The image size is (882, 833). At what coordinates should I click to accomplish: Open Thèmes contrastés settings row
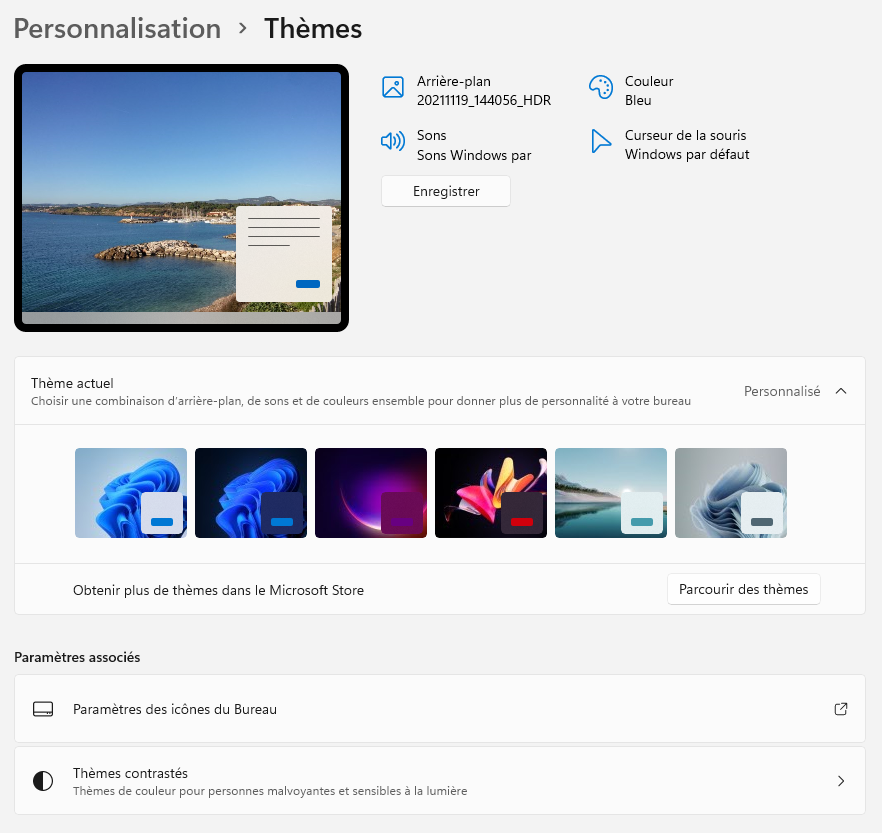(x=440, y=781)
